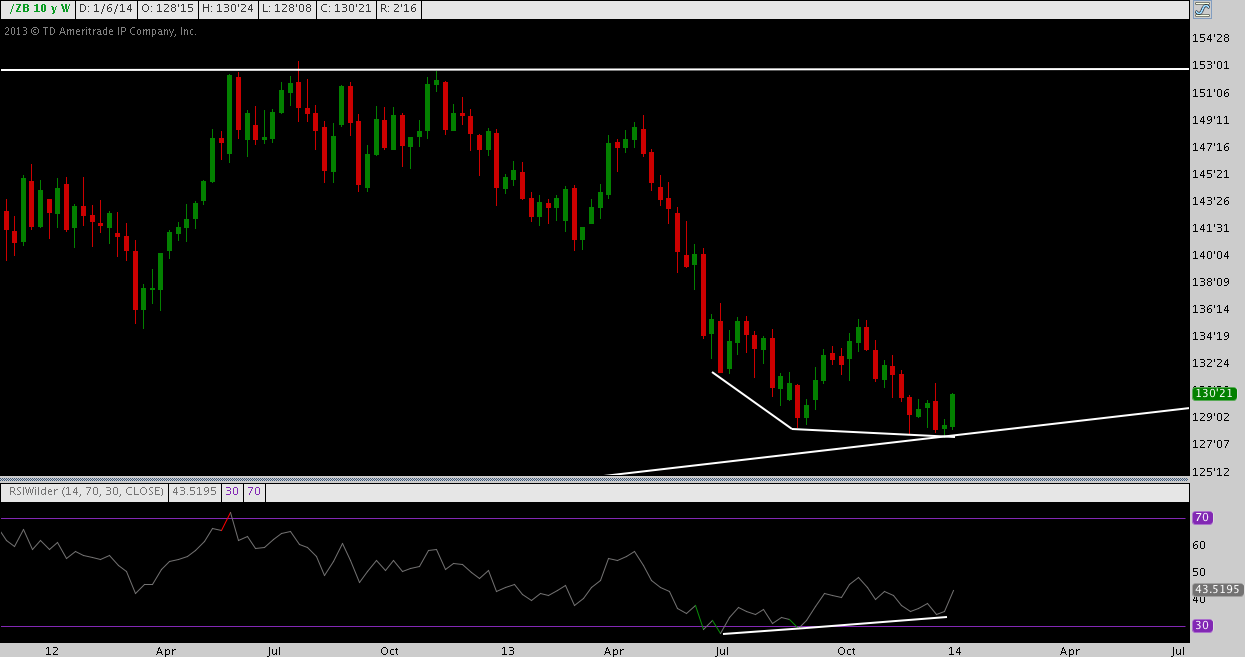Viewport: 1245px width, 657px height.
Task: Click the 153'01 price axis label
Action: tap(1210, 66)
